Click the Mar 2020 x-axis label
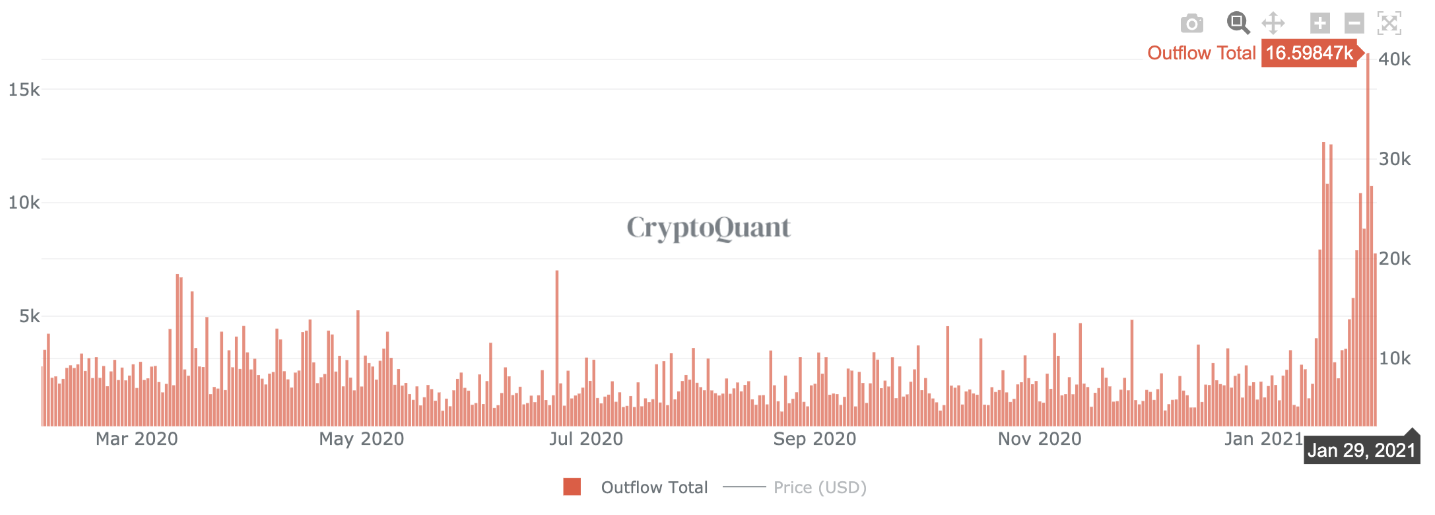 coord(136,439)
